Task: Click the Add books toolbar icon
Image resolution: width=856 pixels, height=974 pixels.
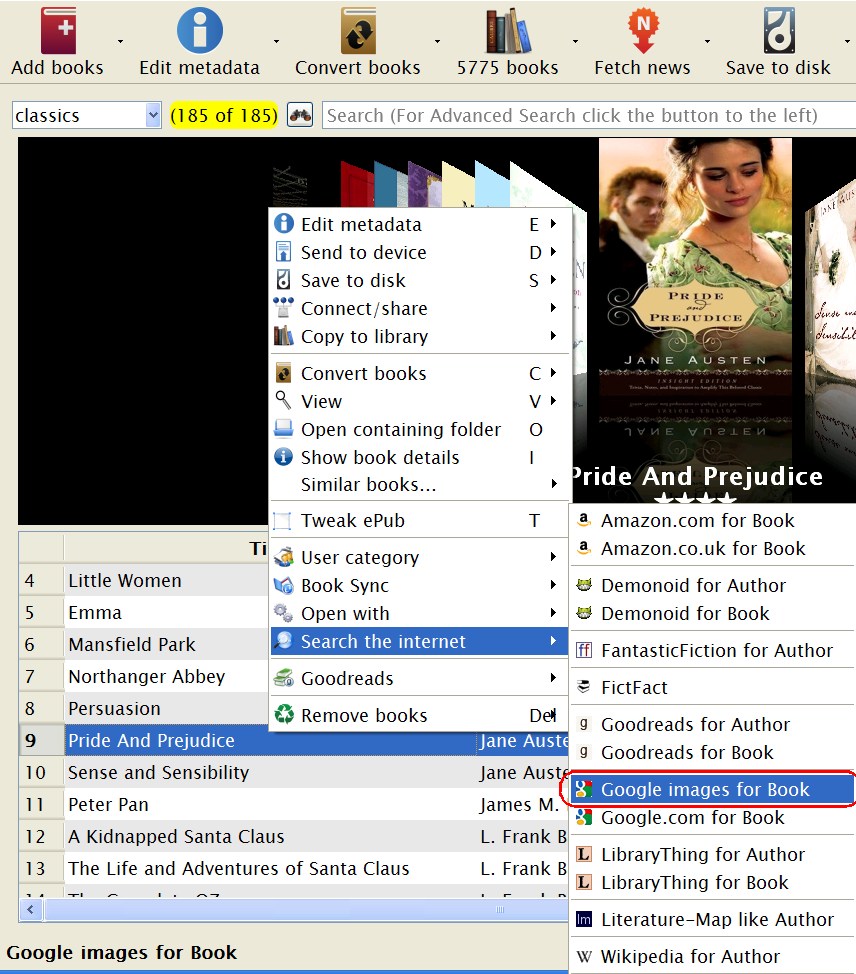Action: click(x=58, y=30)
